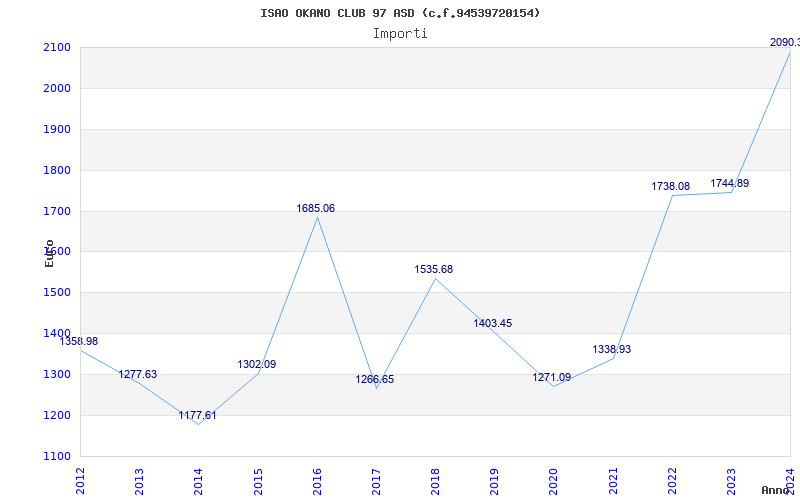Select the 1277.63 data label
The image size is (800, 500).
(138, 374)
